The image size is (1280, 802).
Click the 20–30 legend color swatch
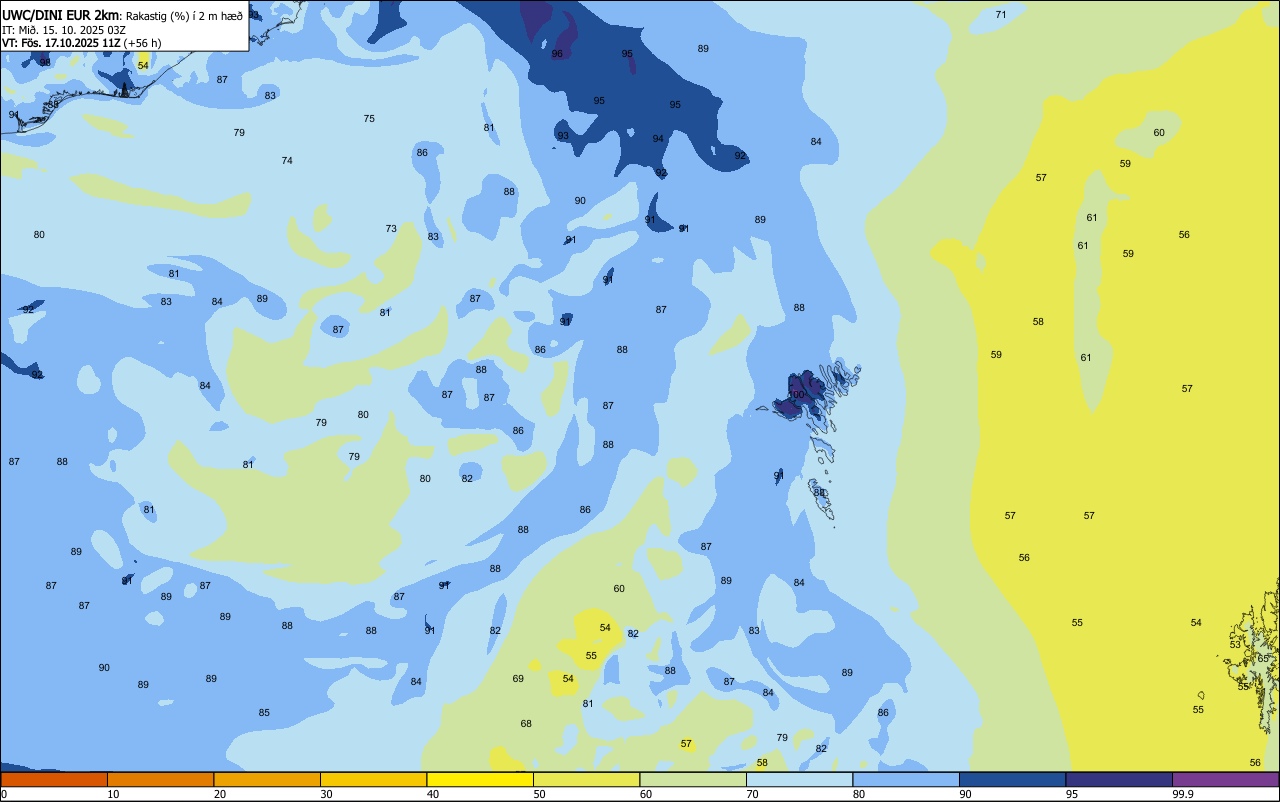267,780
